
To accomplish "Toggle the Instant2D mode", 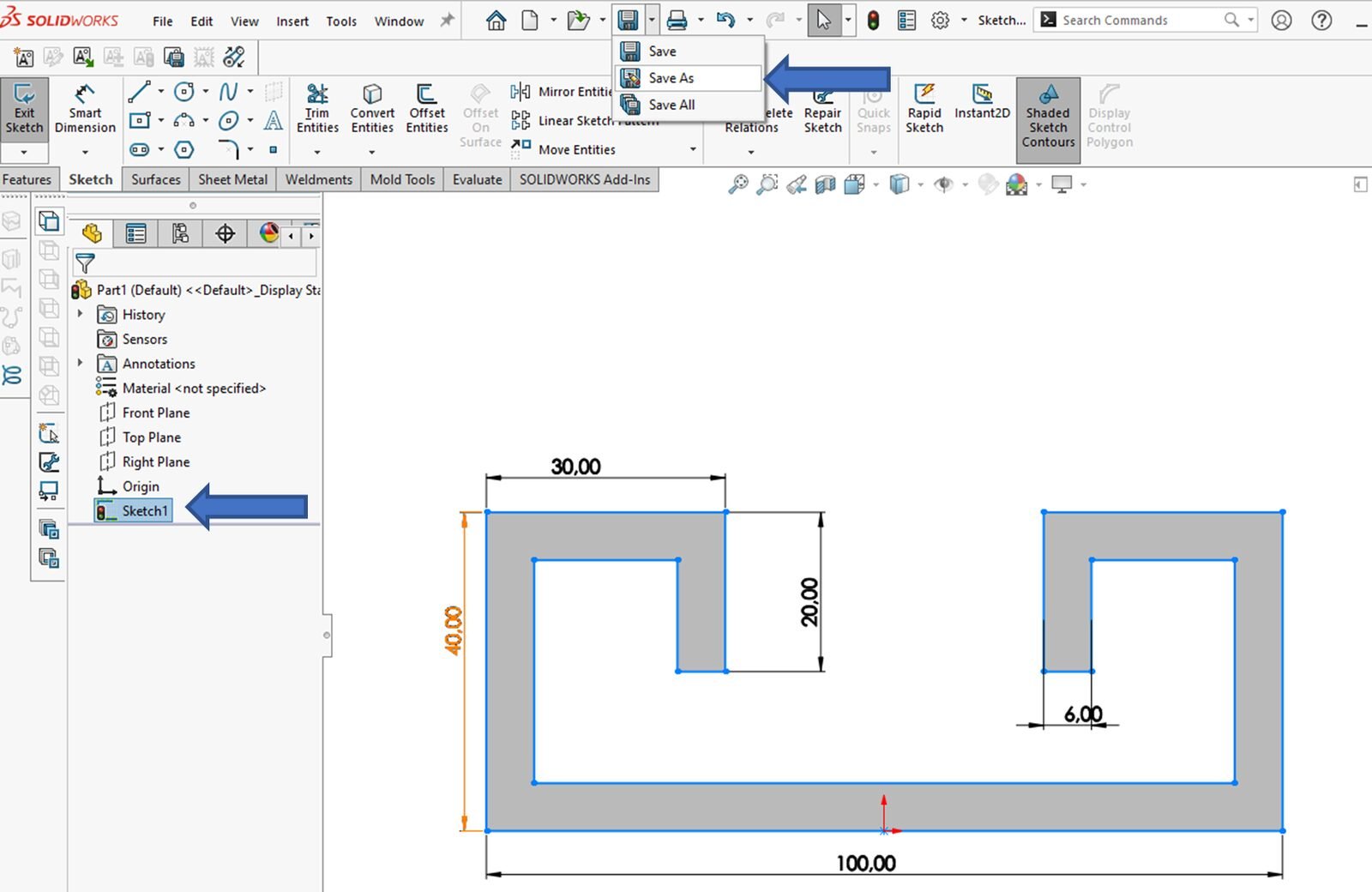I will point(982,101).
